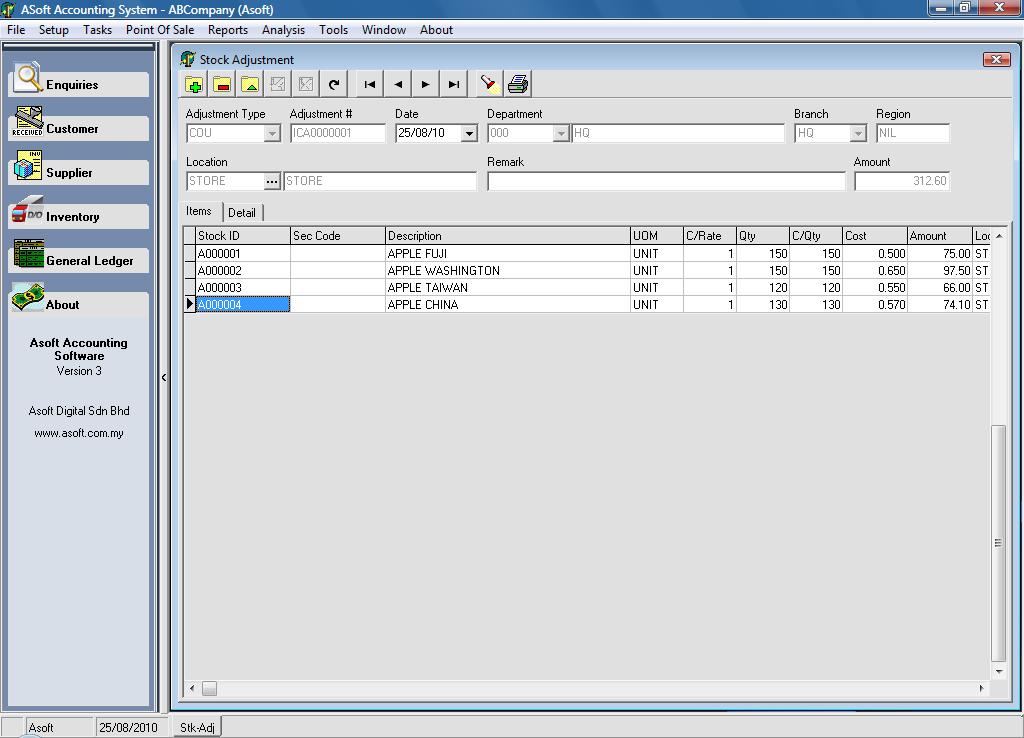
Task: Click the Location code field STORE
Action: pos(225,181)
